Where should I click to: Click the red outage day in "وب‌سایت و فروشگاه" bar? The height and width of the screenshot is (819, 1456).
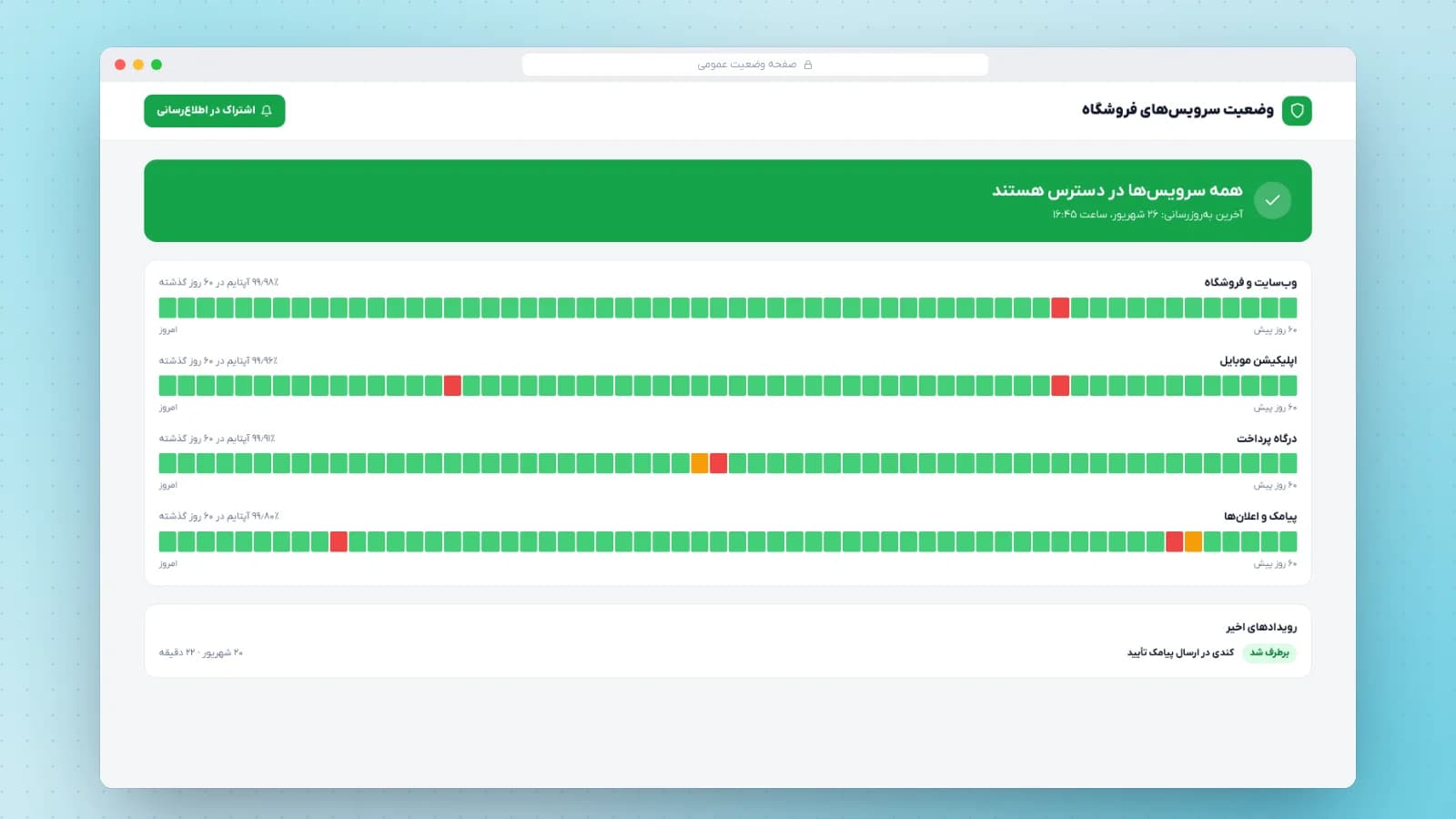1060,308
